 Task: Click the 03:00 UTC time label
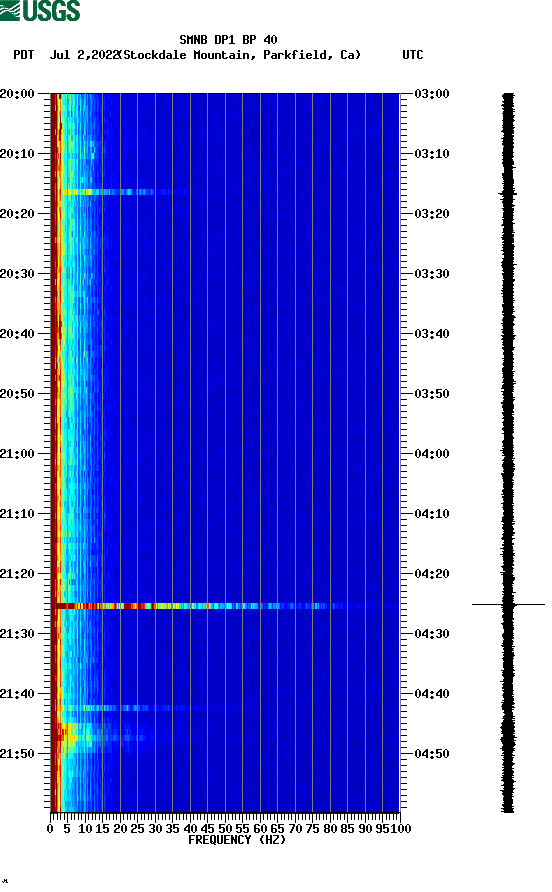coord(432,94)
